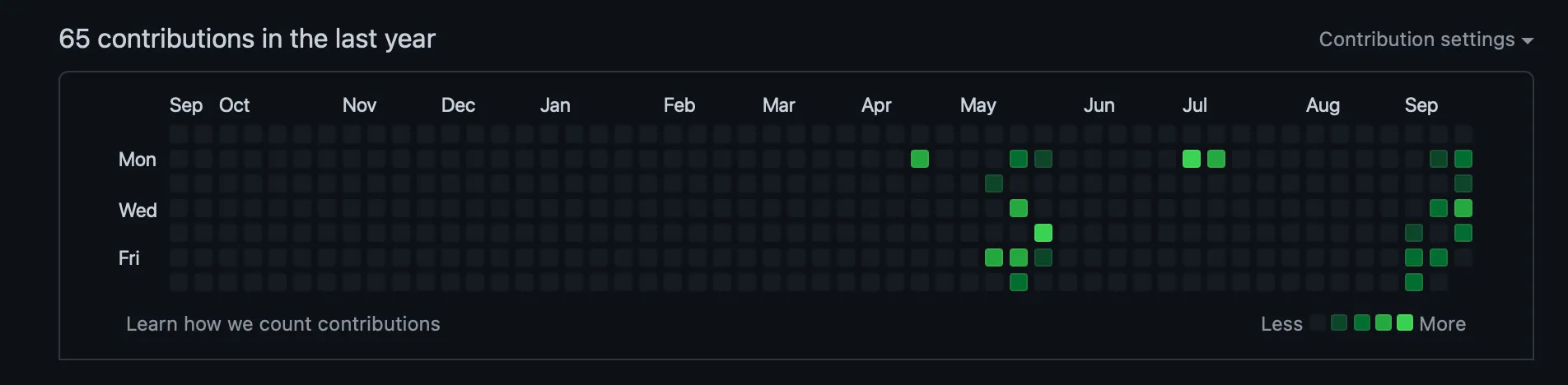Image resolution: width=1568 pixels, height=385 pixels.
Task: Click the green Tuesday cell in September
Action: point(1463,183)
